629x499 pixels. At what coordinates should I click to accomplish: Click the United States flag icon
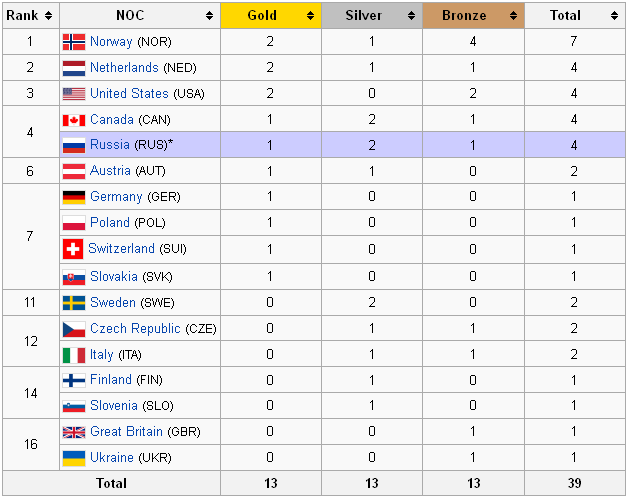73,94
